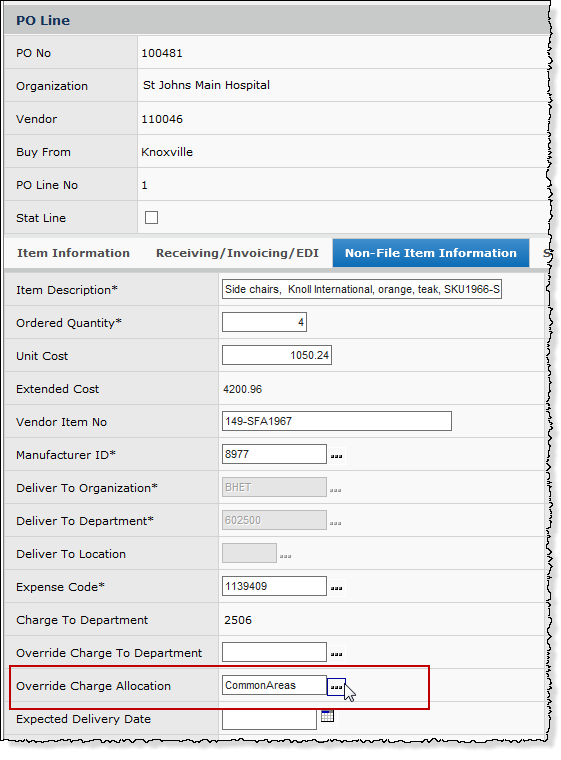561x760 pixels.
Task: Click lookup dots next to Deliver To Organization
Action: [x=336, y=490]
